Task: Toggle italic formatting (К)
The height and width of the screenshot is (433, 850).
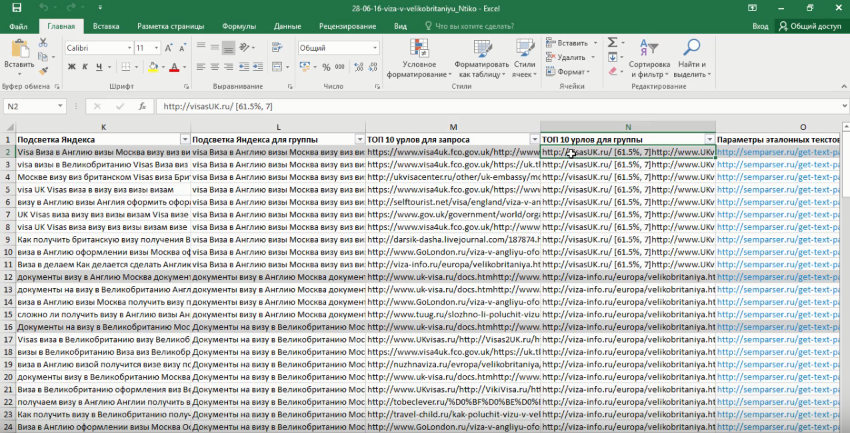Action: pyautogui.click(x=87, y=67)
